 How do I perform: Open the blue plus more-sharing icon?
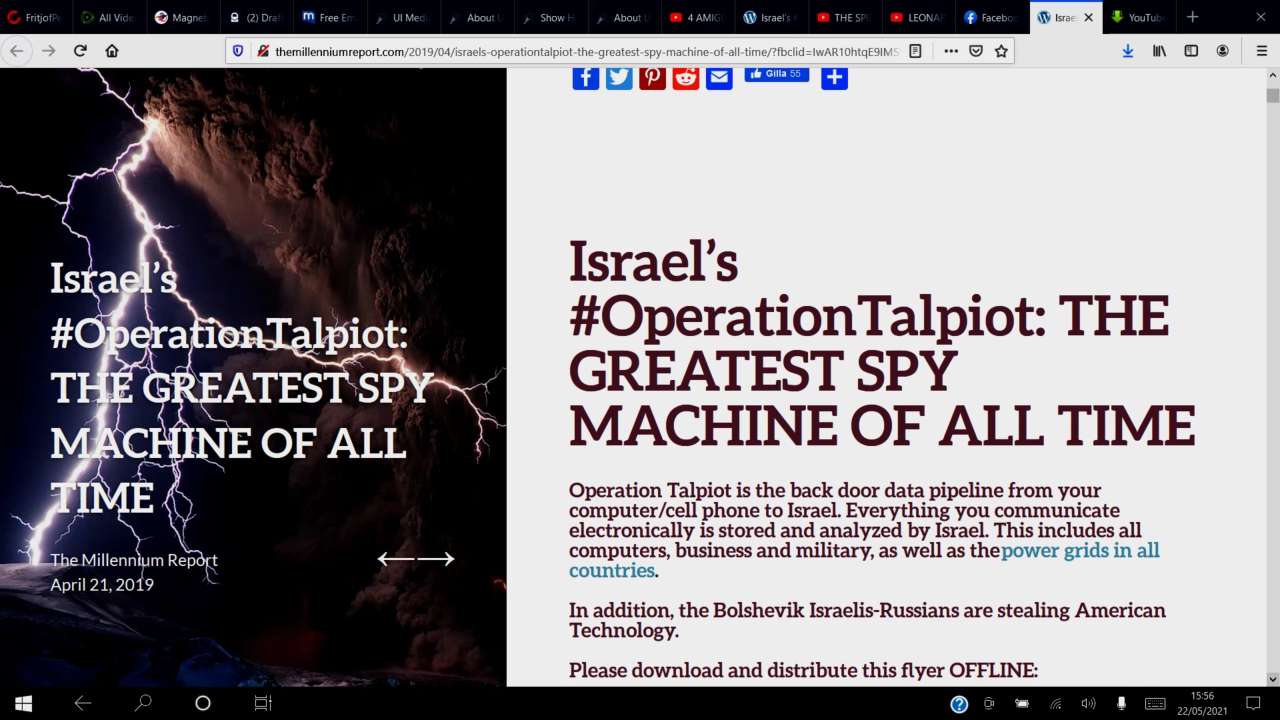pos(834,77)
